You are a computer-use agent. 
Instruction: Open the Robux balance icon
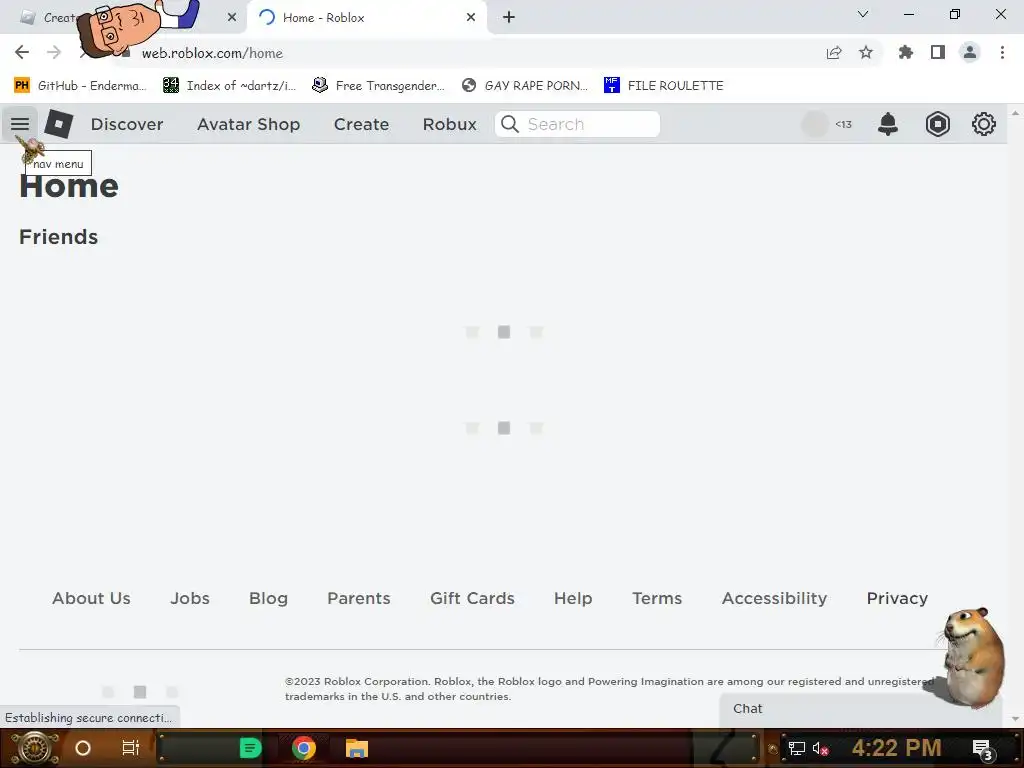[x=937, y=123]
